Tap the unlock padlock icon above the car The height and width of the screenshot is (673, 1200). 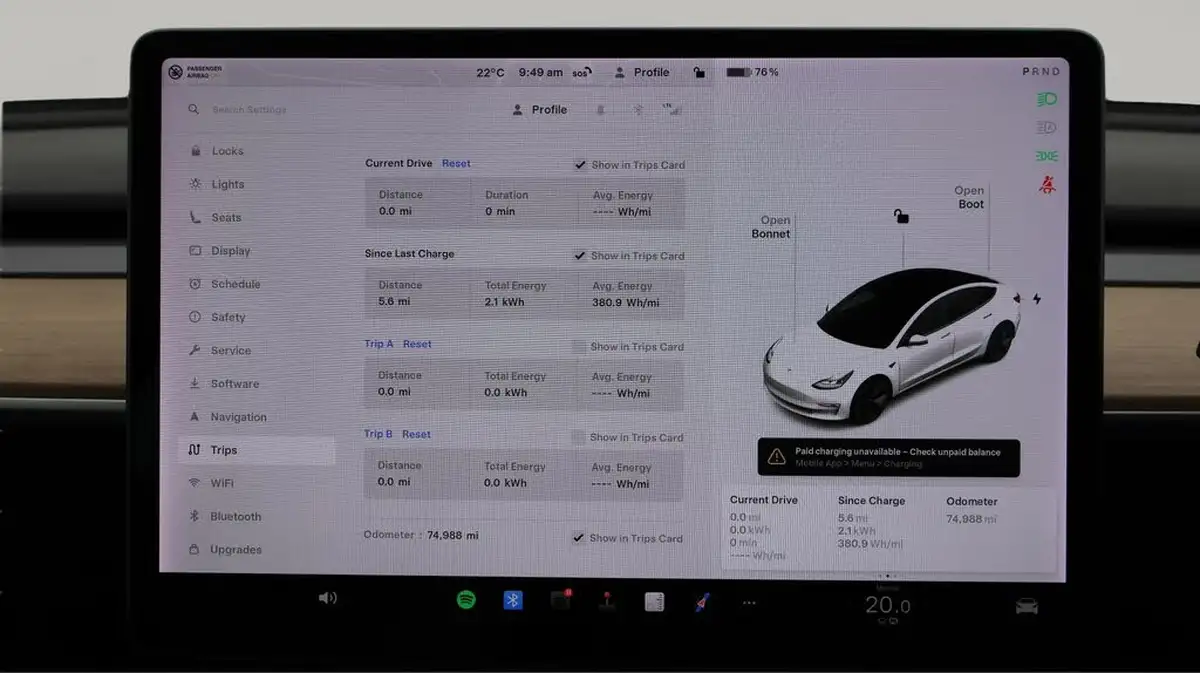pyautogui.click(x=901, y=216)
